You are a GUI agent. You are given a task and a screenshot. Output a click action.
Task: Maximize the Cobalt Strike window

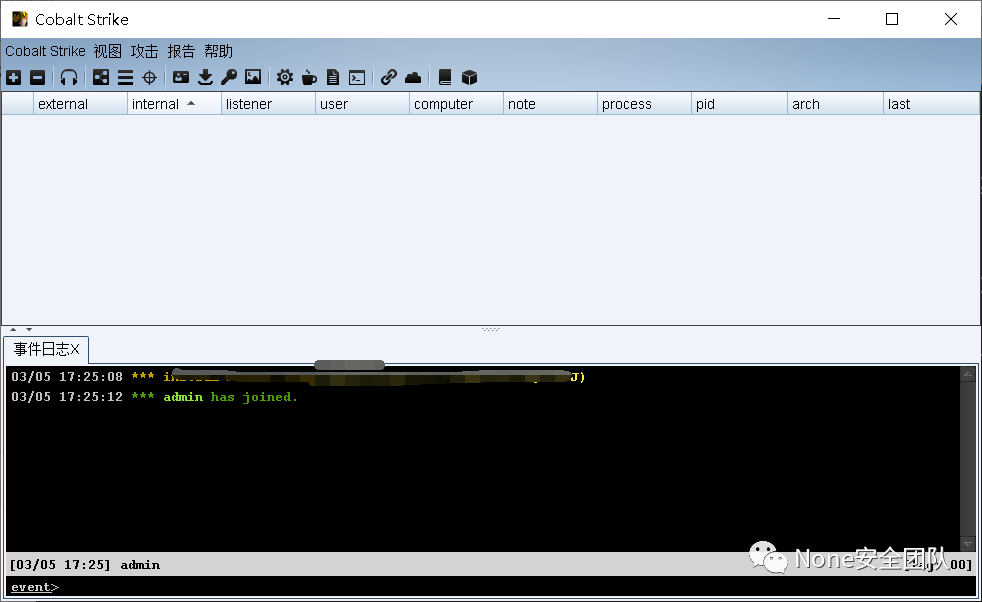[892, 19]
